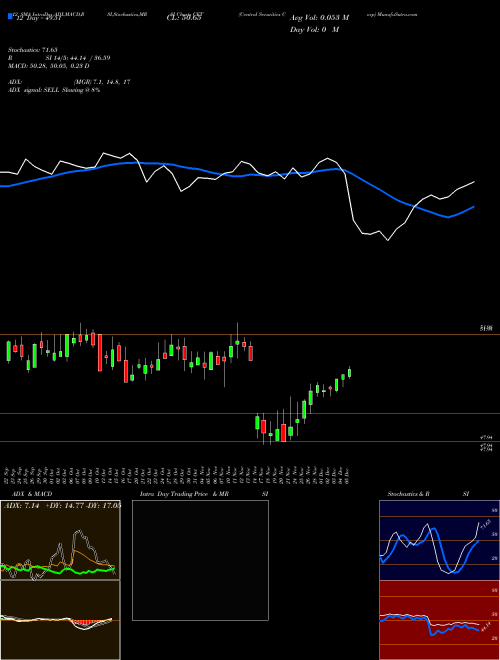The image size is (500, 660).
Task: Select the 'MACD: 50.28, 50.05, 0.23 D' line
Action: pyautogui.click(x=48, y=66)
